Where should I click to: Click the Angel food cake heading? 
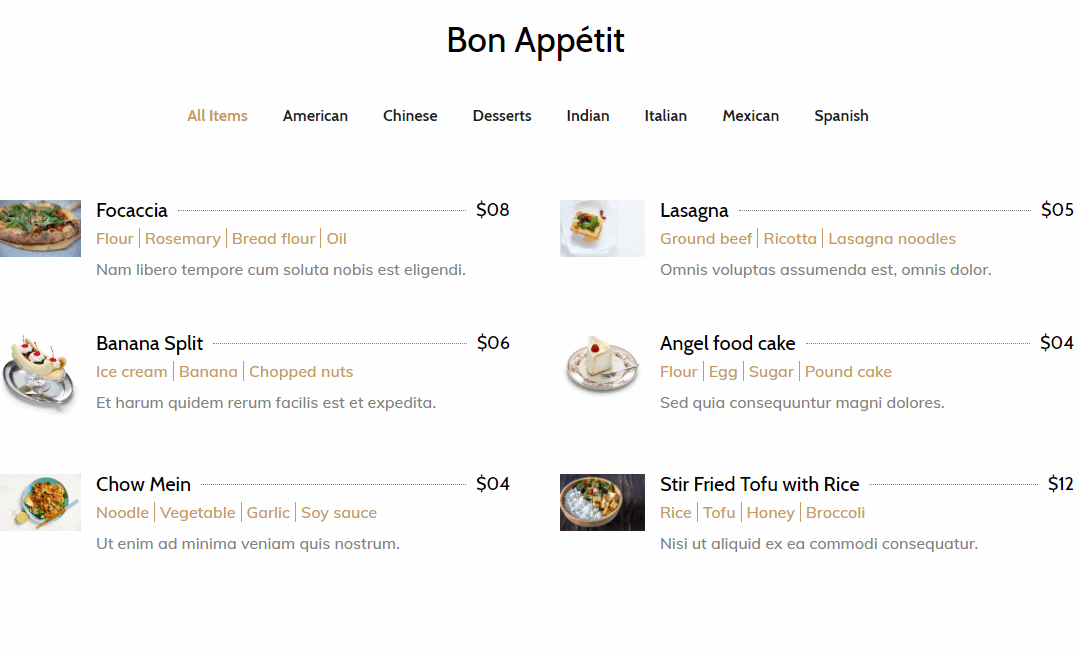(727, 343)
